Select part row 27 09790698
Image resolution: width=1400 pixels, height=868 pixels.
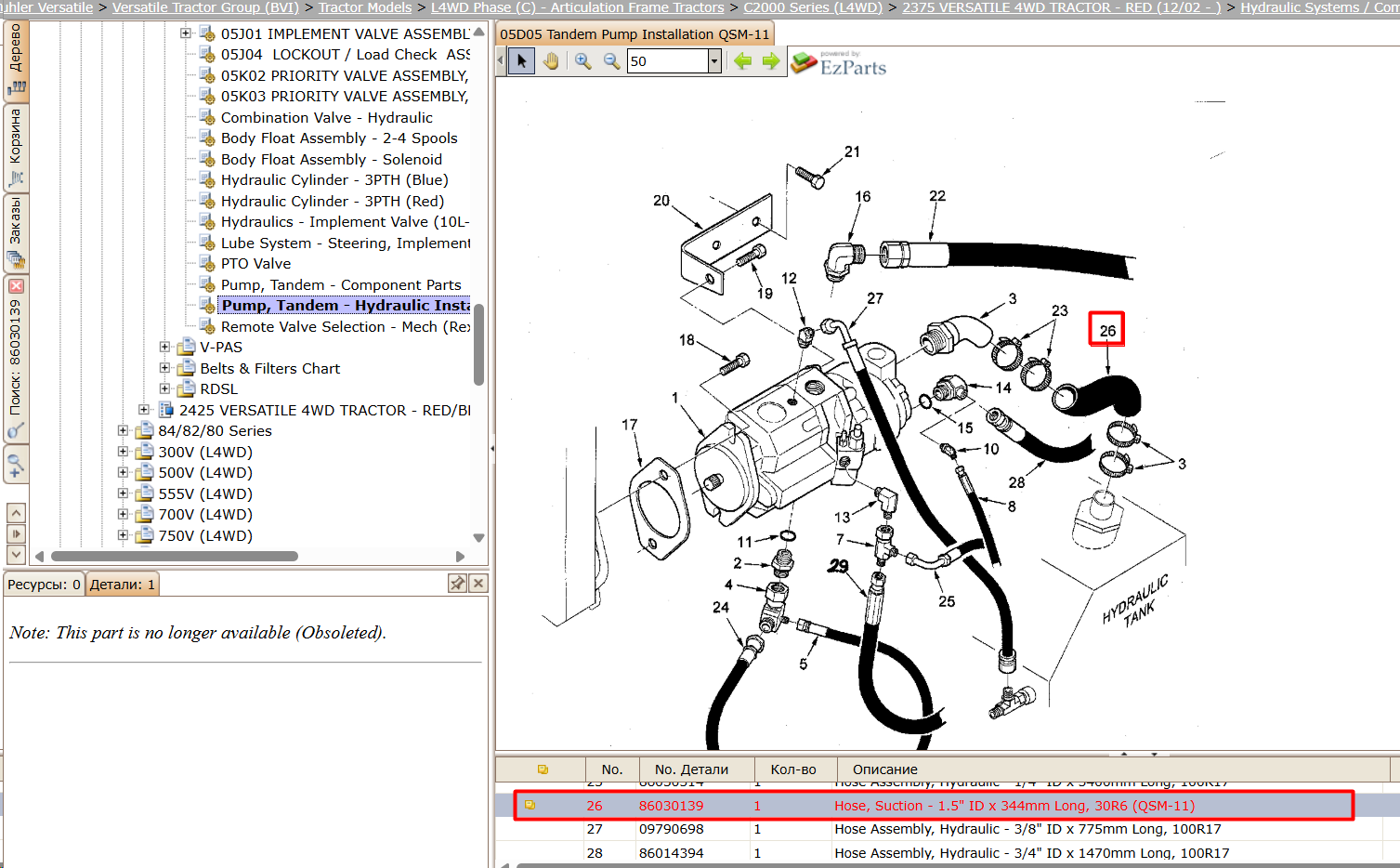click(946, 829)
